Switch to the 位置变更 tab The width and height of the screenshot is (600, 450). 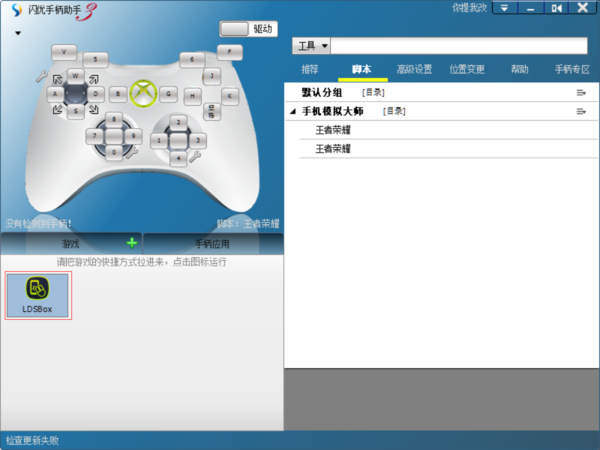click(x=467, y=70)
